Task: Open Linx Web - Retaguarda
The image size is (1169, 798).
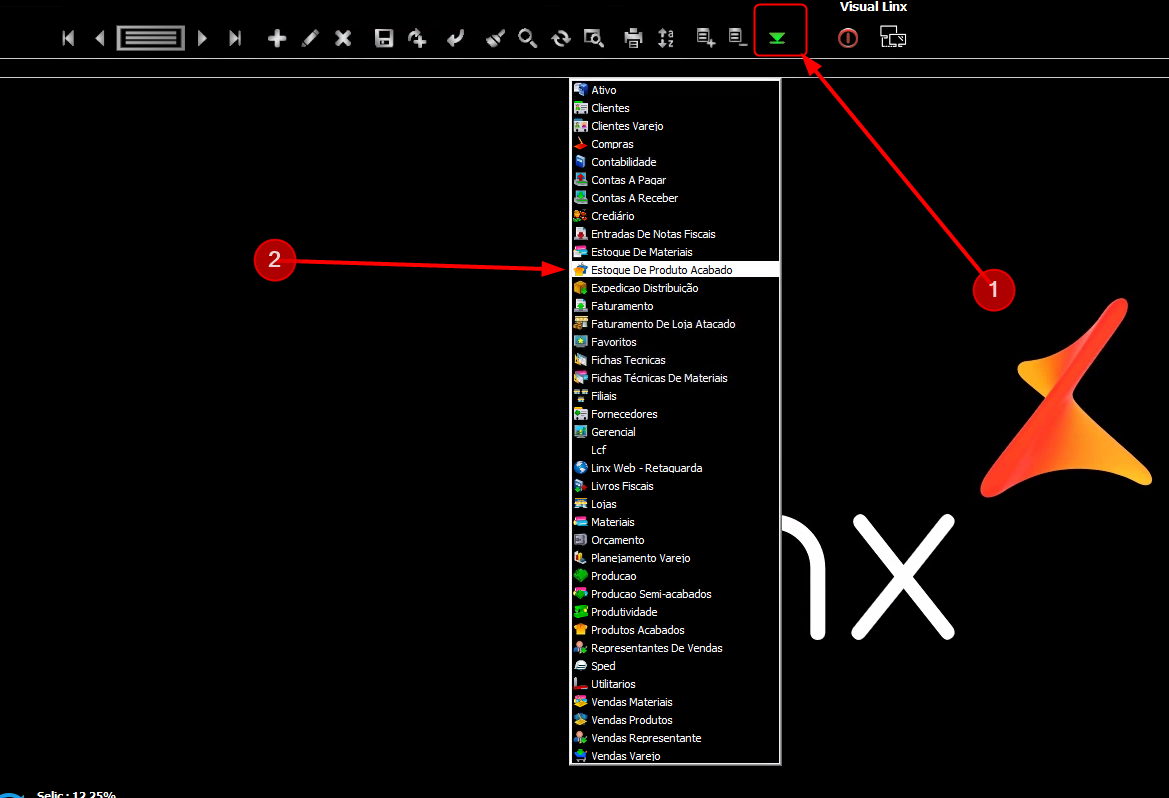Action: point(675,468)
